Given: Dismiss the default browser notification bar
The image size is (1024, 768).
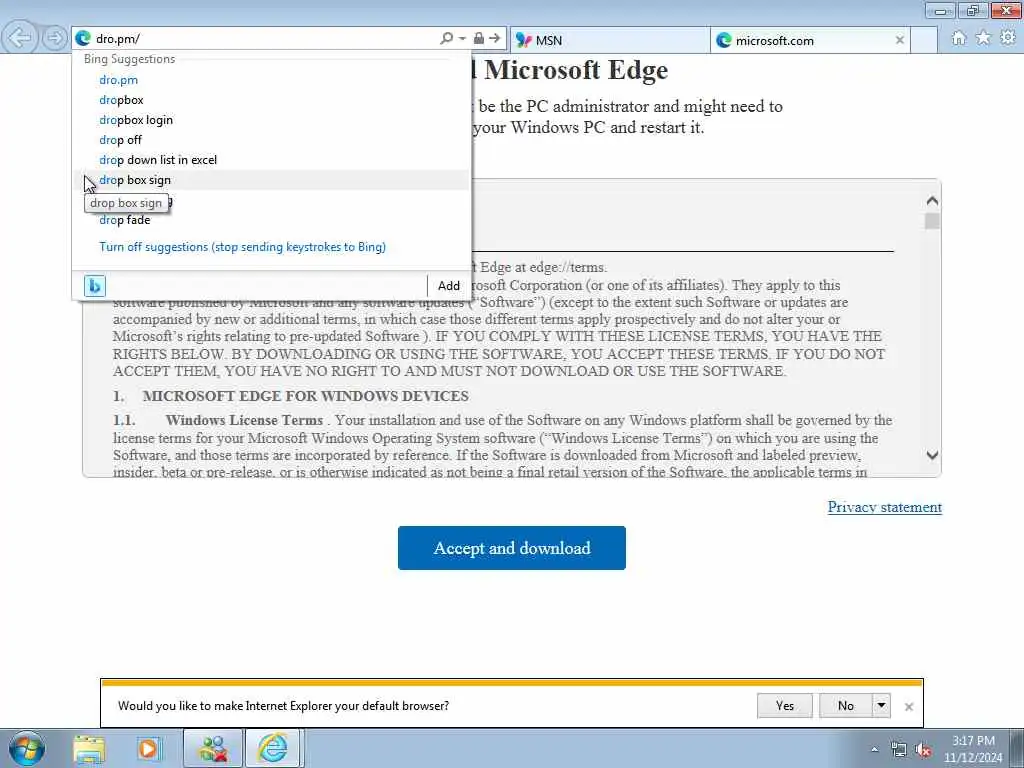Looking at the screenshot, I should 908,707.
